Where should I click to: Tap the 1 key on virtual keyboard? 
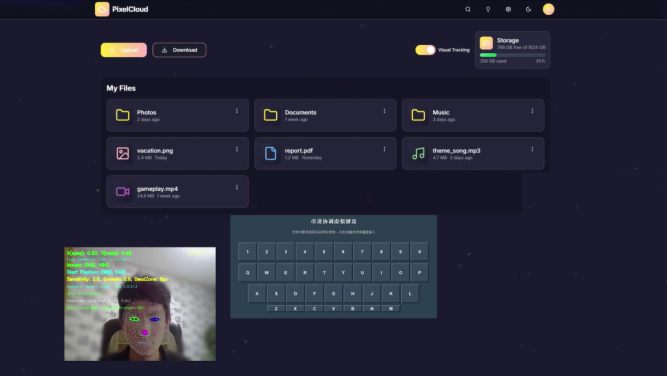point(248,252)
